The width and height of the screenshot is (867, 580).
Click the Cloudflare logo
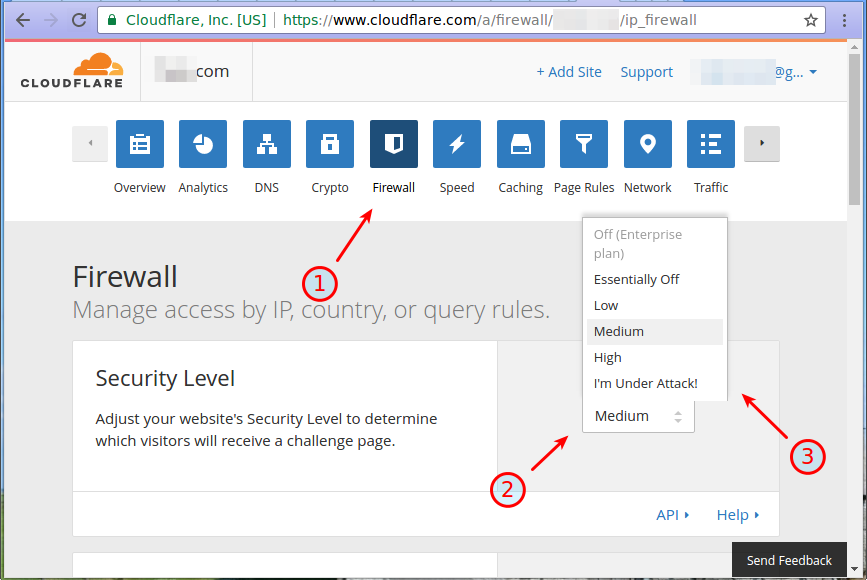coord(72,71)
